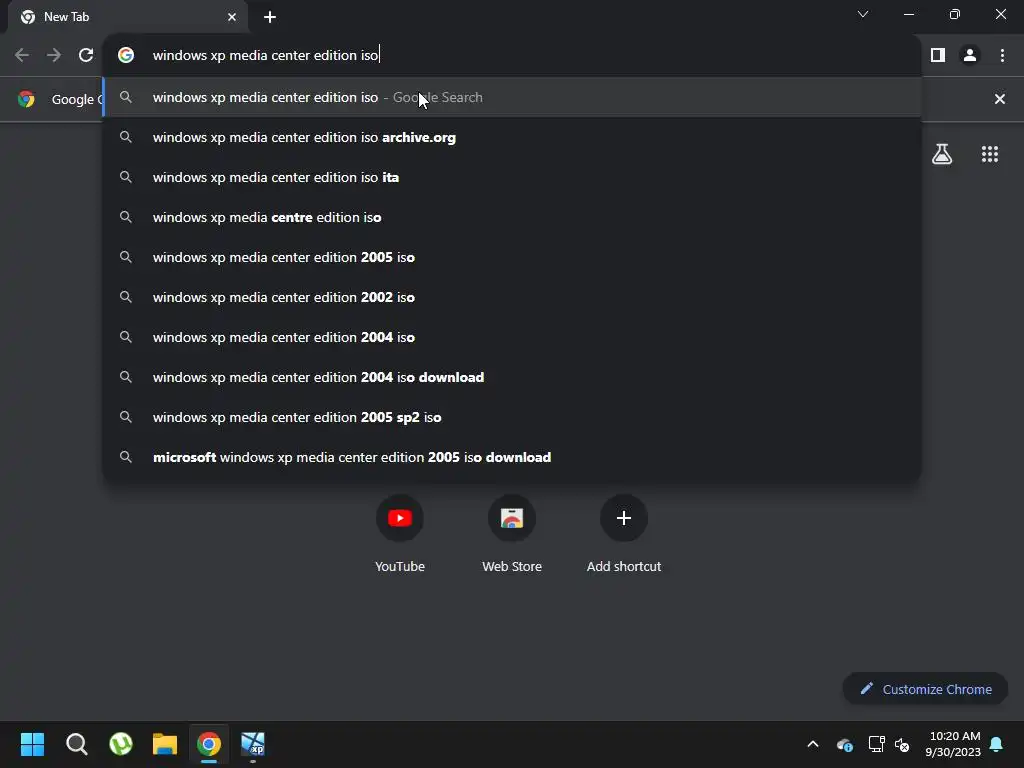This screenshot has height=768, width=1024.
Task: Open File Explorer from the taskbar
Action: click(x=165, y=744)
